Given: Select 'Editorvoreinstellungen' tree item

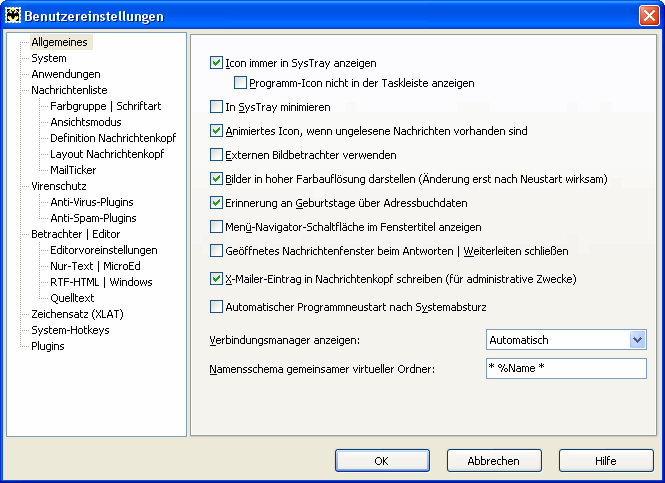Looking at the screenshot, I should 103,250.
